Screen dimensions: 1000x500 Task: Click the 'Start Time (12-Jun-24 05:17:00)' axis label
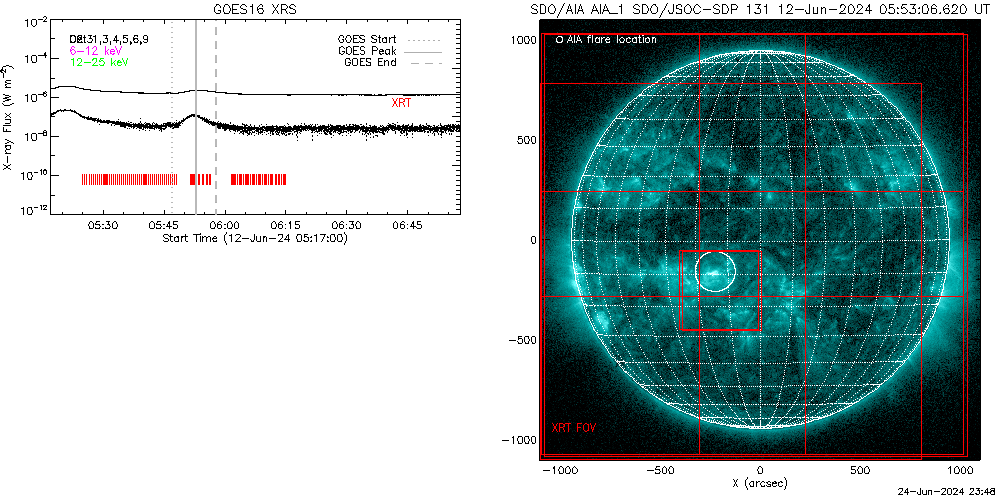click(x=254, y=239)
